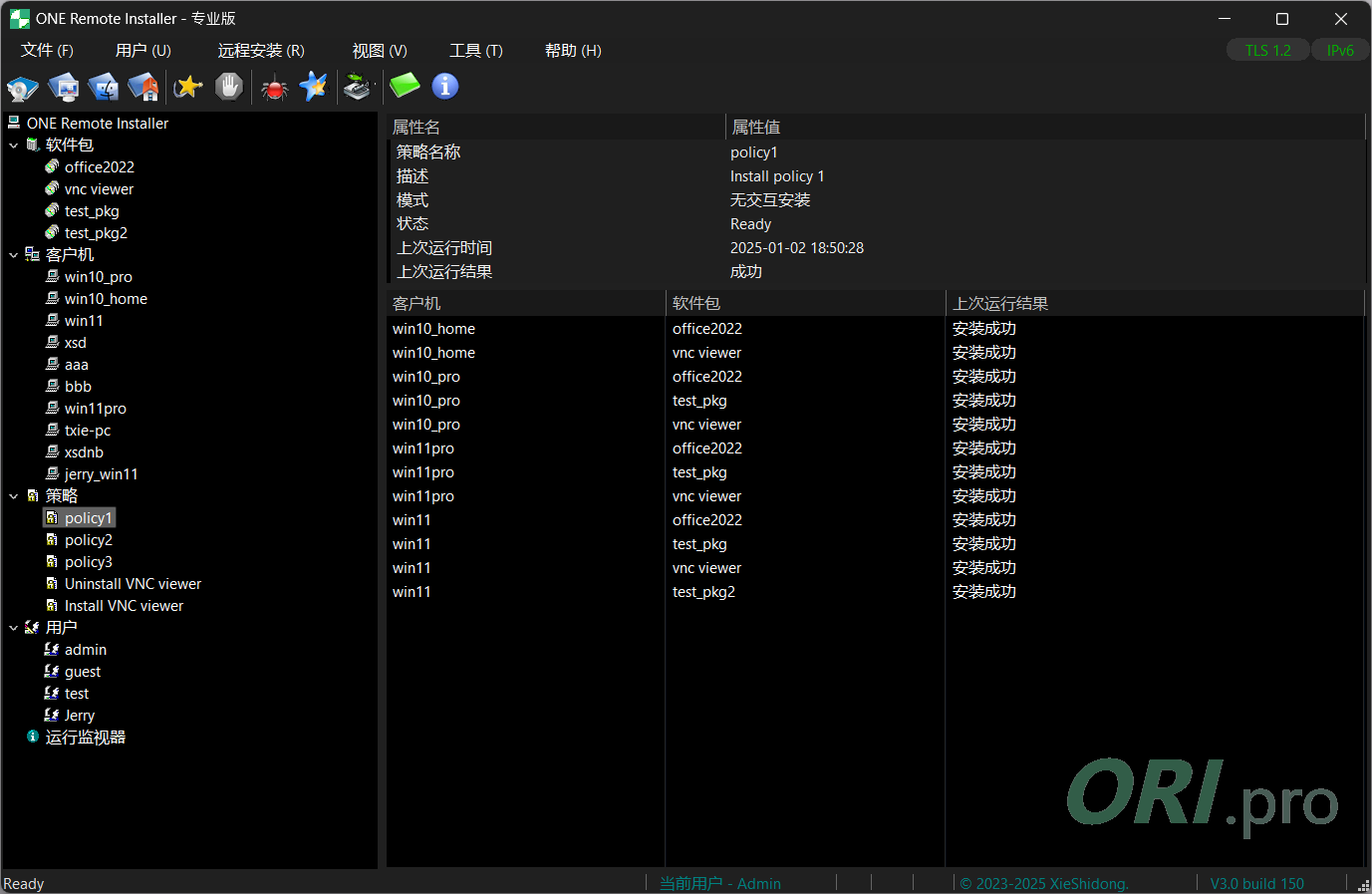Click the blue star toolbar icon
The width and height of the screenshot is (1372, 894).
pos(313,87)
